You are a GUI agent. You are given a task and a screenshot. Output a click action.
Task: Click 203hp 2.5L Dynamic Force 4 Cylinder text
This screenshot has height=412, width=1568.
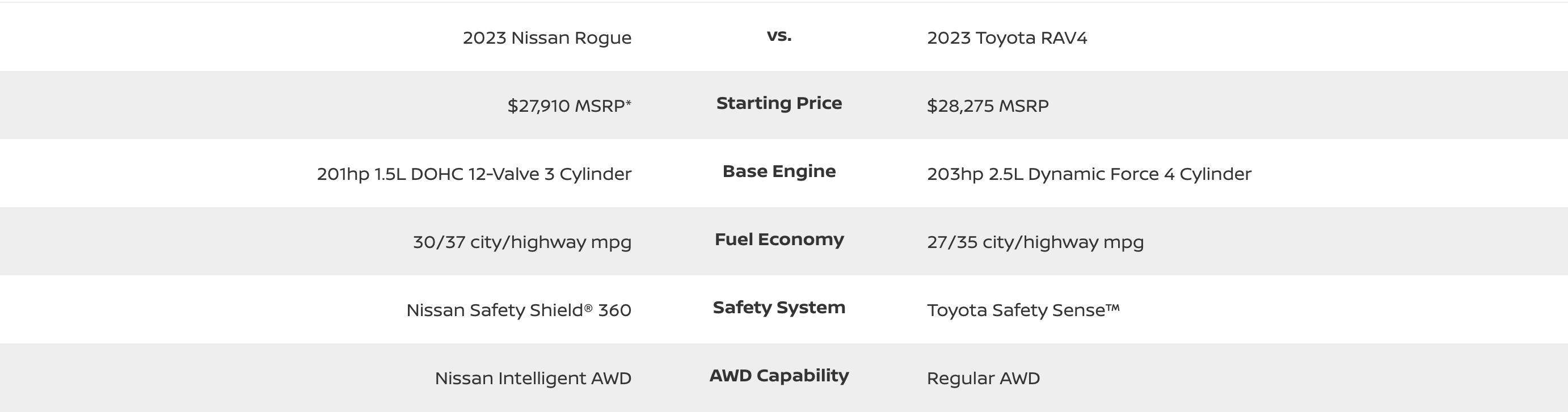pos(1089,174)
